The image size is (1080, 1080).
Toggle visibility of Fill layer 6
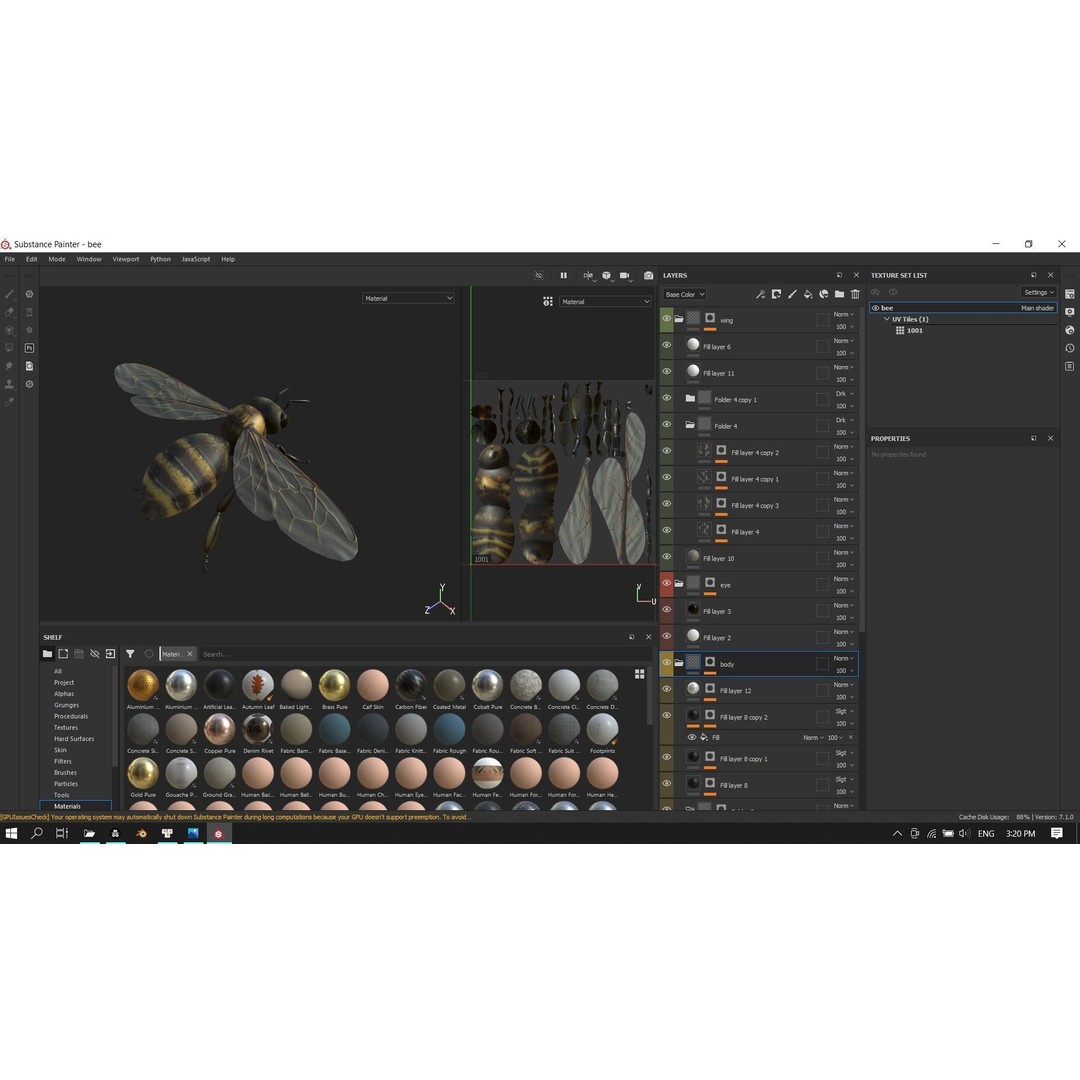[x=666, y=345]
